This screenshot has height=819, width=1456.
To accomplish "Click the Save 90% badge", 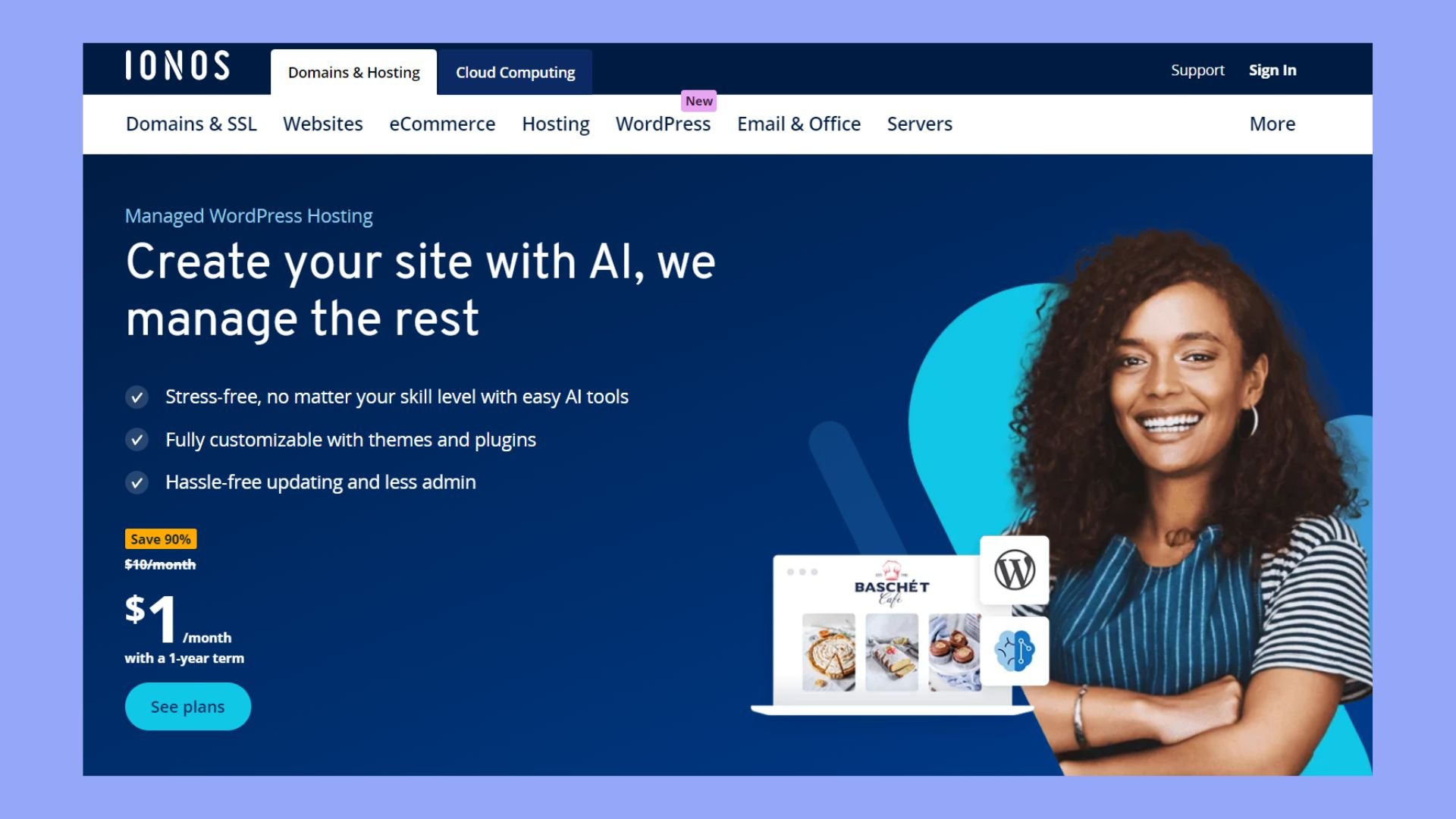I will coord(161,539).
